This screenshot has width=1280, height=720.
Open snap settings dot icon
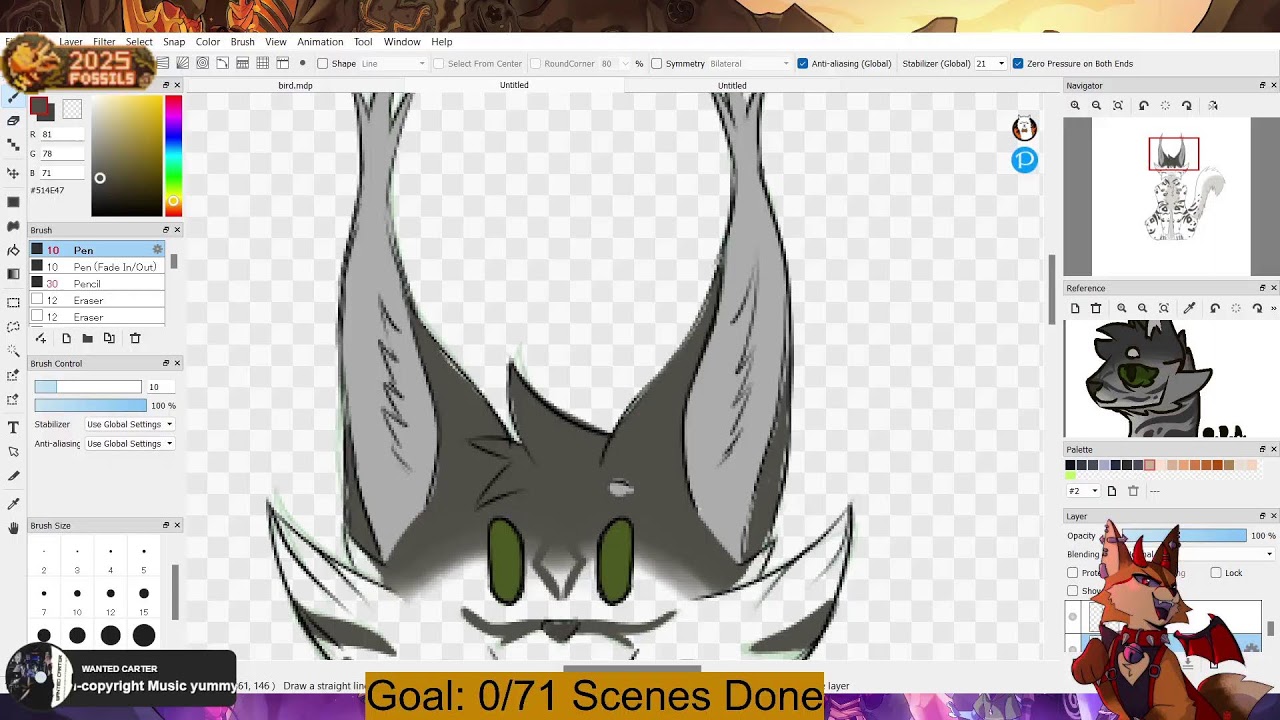click(x=302, y=63)
